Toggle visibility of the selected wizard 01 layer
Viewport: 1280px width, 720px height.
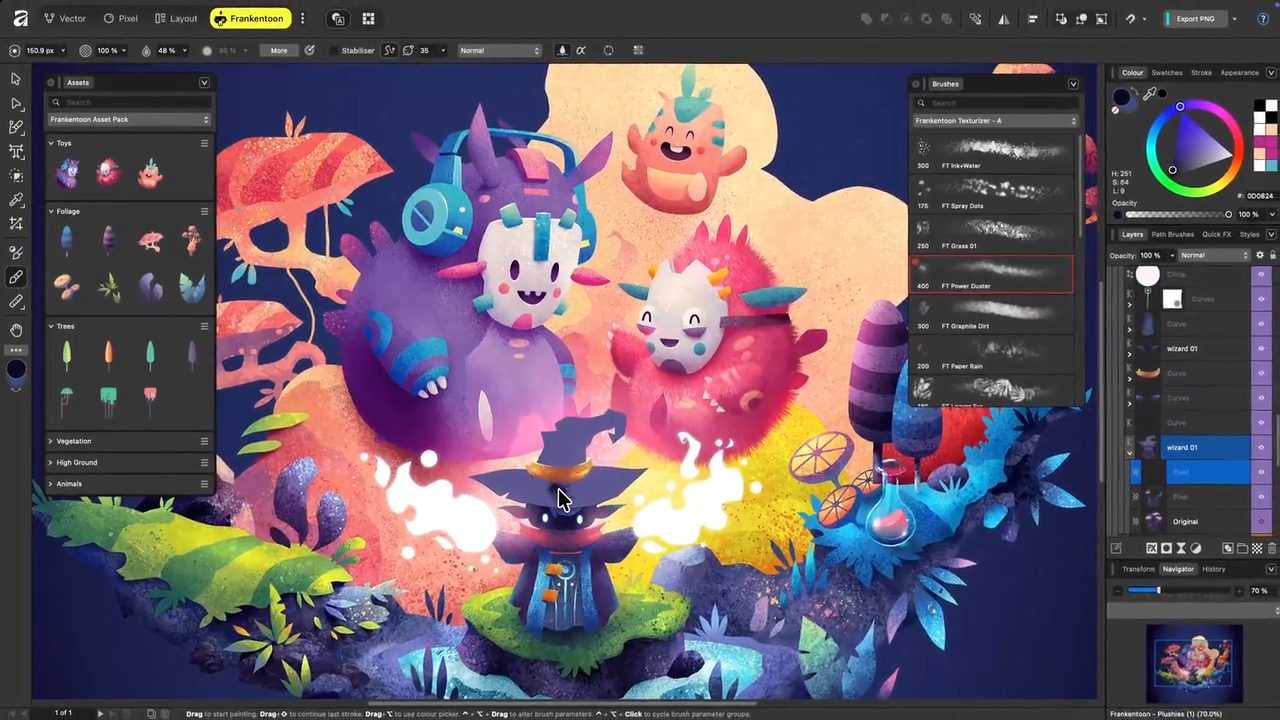pyautogui.click(x=1260, y=447)
